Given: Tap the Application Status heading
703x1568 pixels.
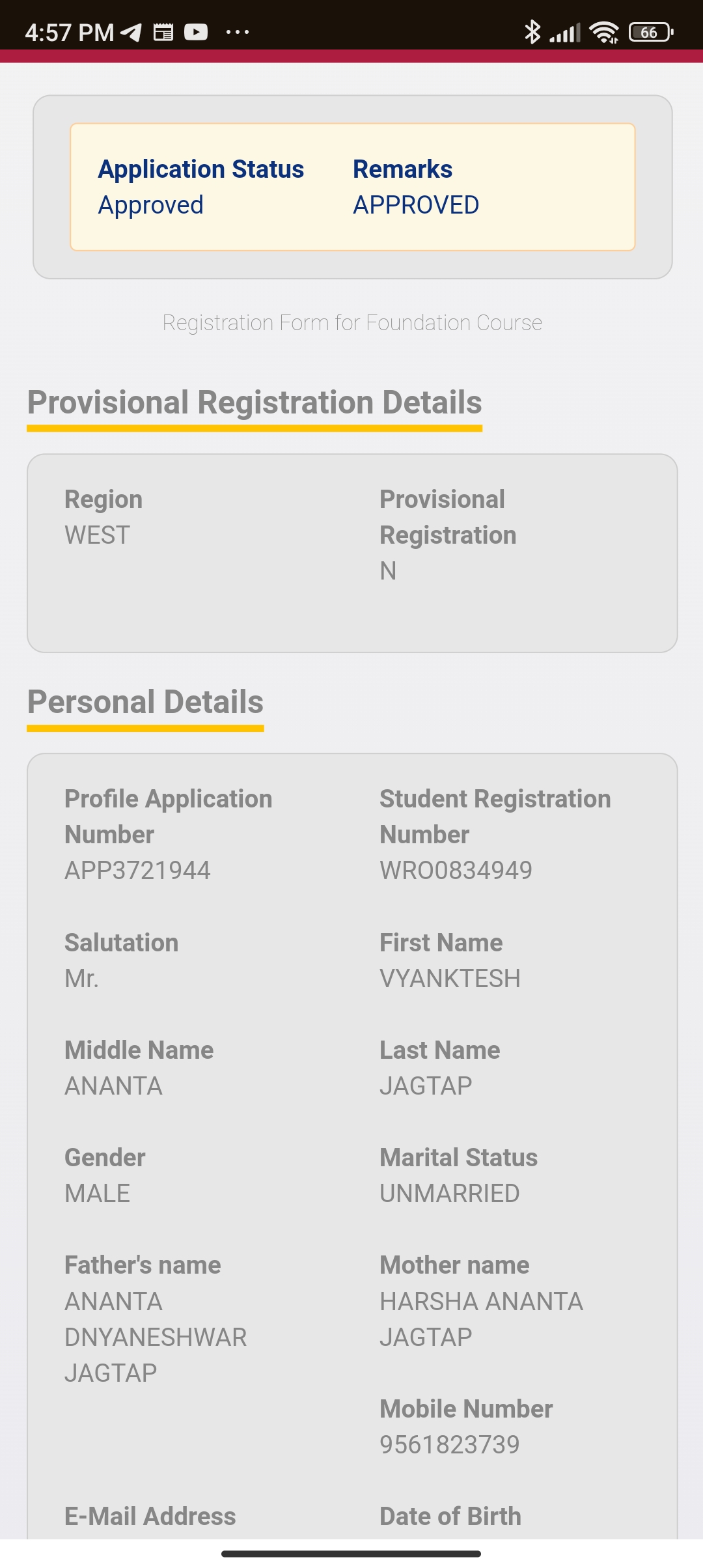Looking at the screenshot, I should click(x=201, y=169).
